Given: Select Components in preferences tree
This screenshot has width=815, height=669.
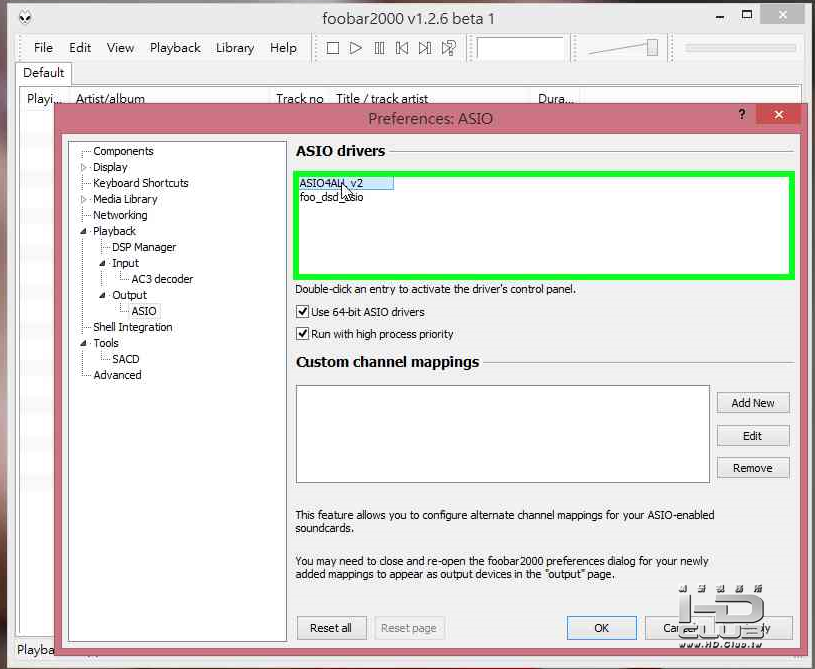Looking at the screenshot, I should [123, 151].
